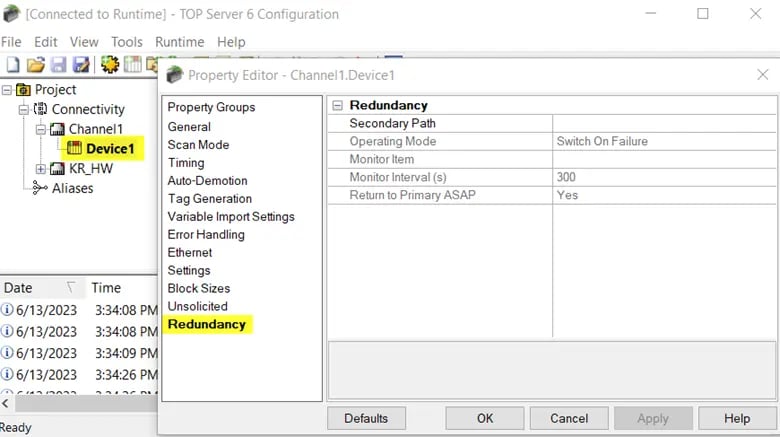
Task: Collapse the Channel1 tree node
Action: (41, 129)
